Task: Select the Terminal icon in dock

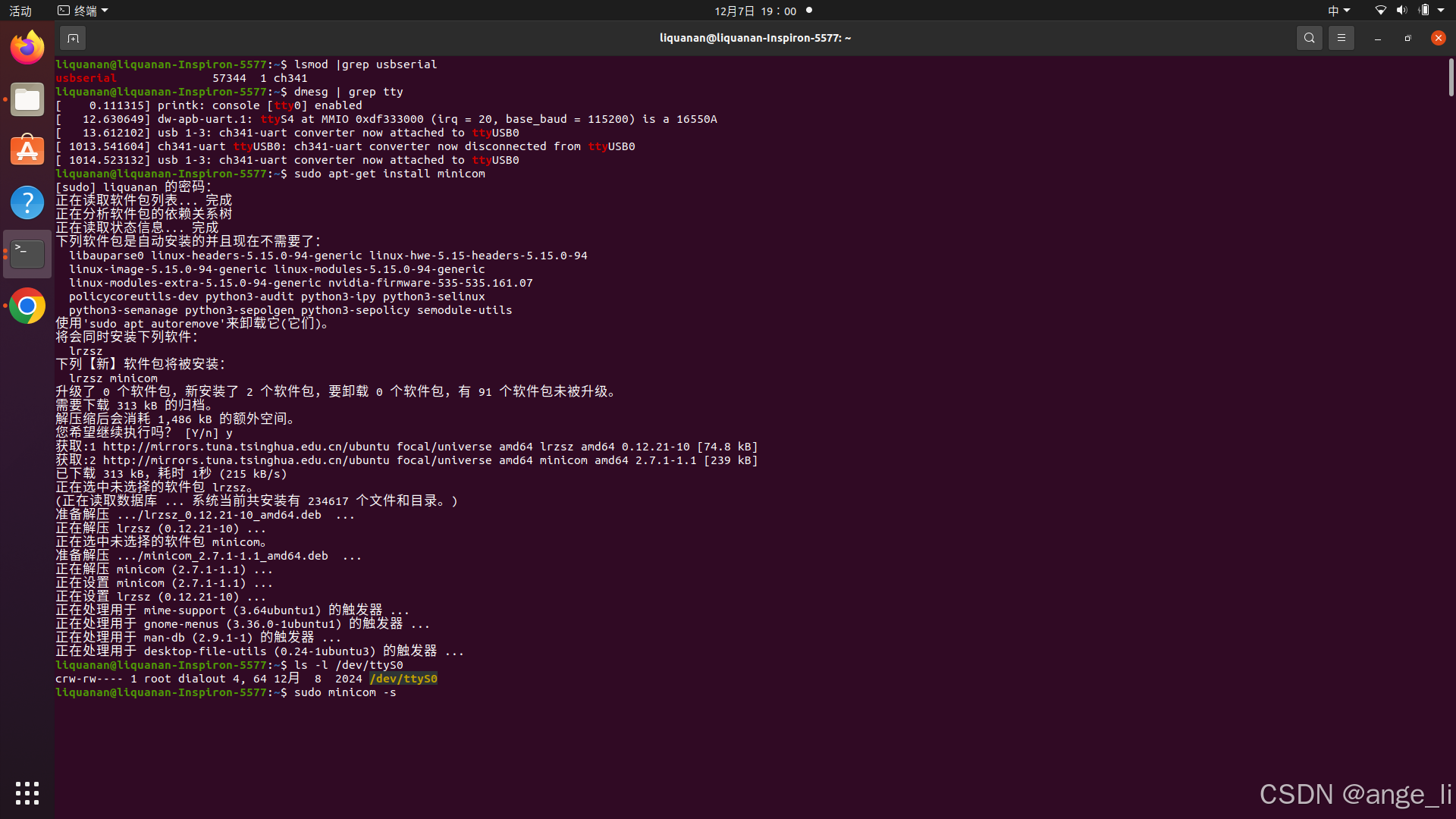Action: [27, 254]
